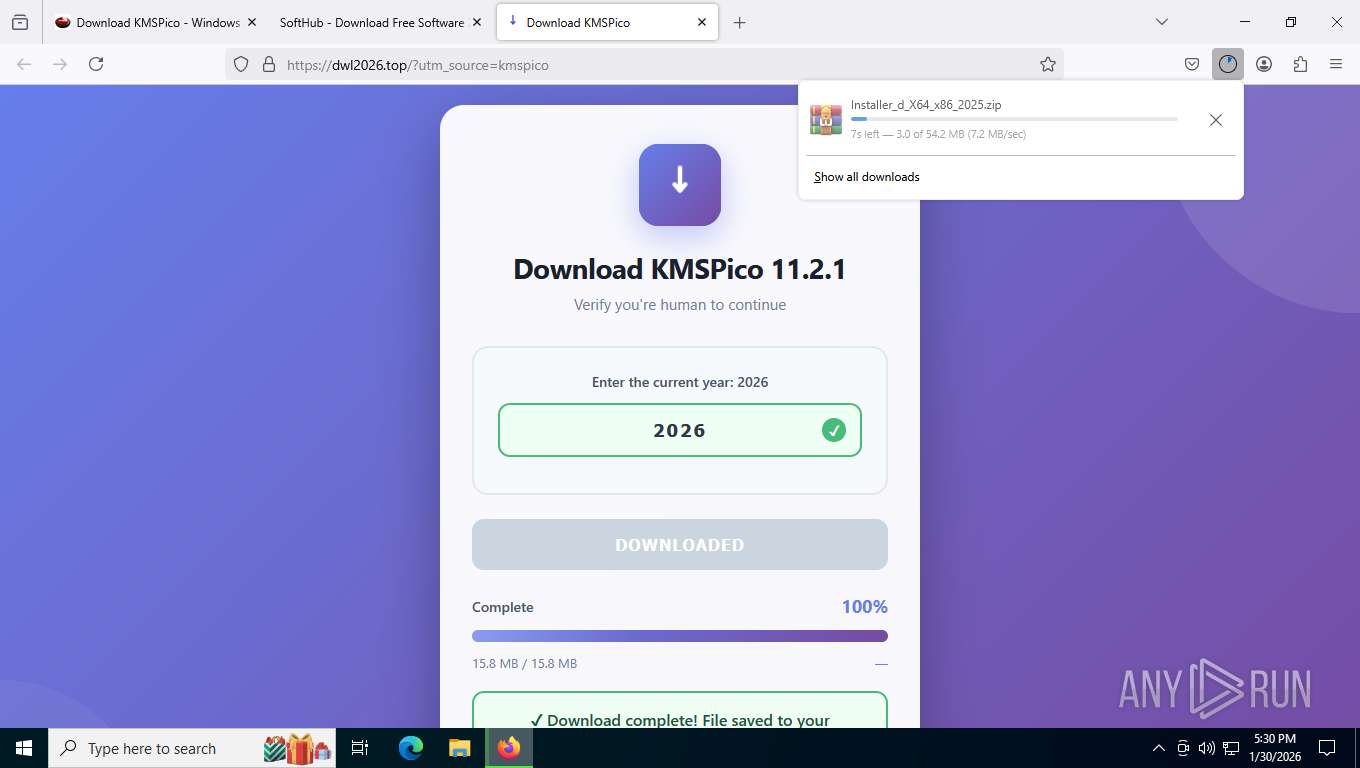Save page to Pocket
The height and width of the screenshot is (768, 1360).
click(1192, 64)
